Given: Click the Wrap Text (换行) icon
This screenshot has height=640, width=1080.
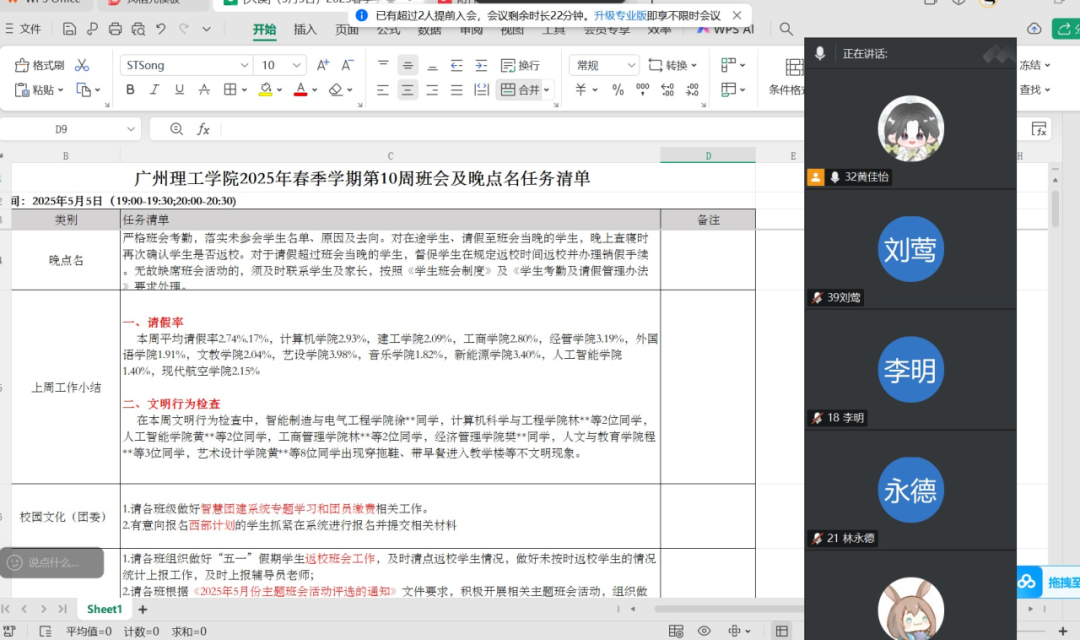Looking at the screenshot, I should 519,66.
